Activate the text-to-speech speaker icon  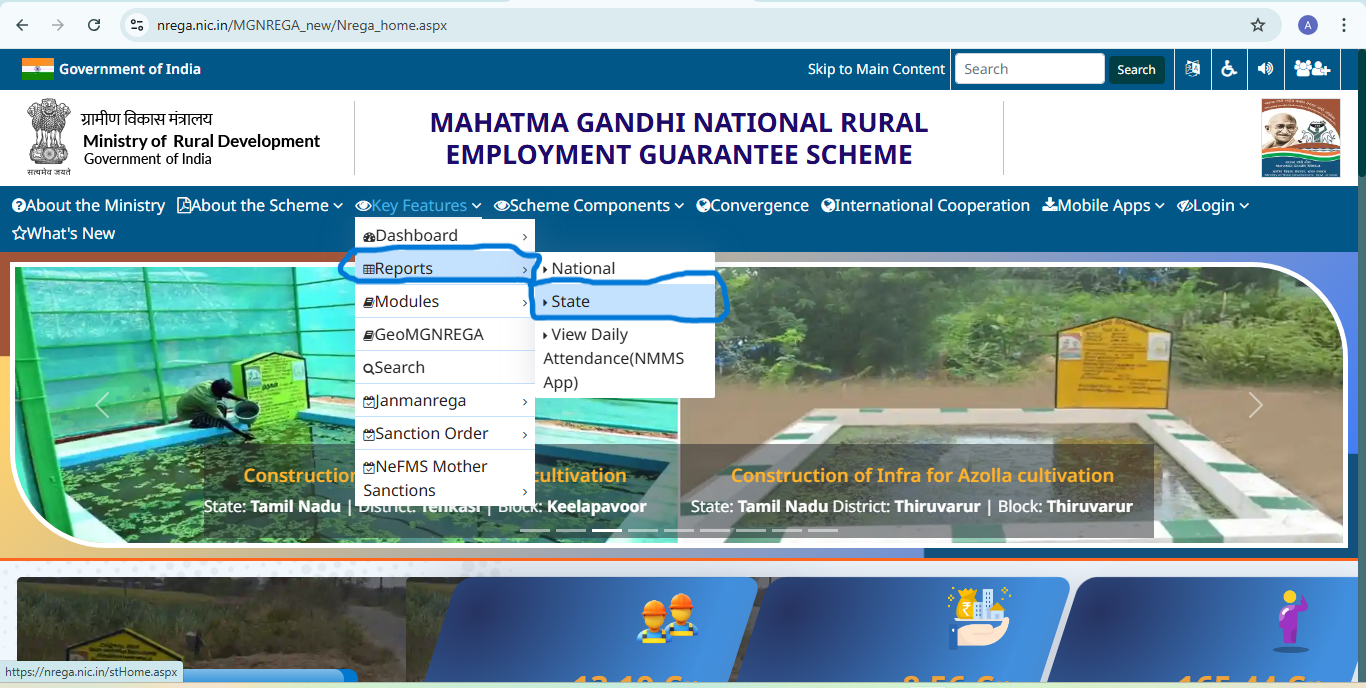[1265, 69]
